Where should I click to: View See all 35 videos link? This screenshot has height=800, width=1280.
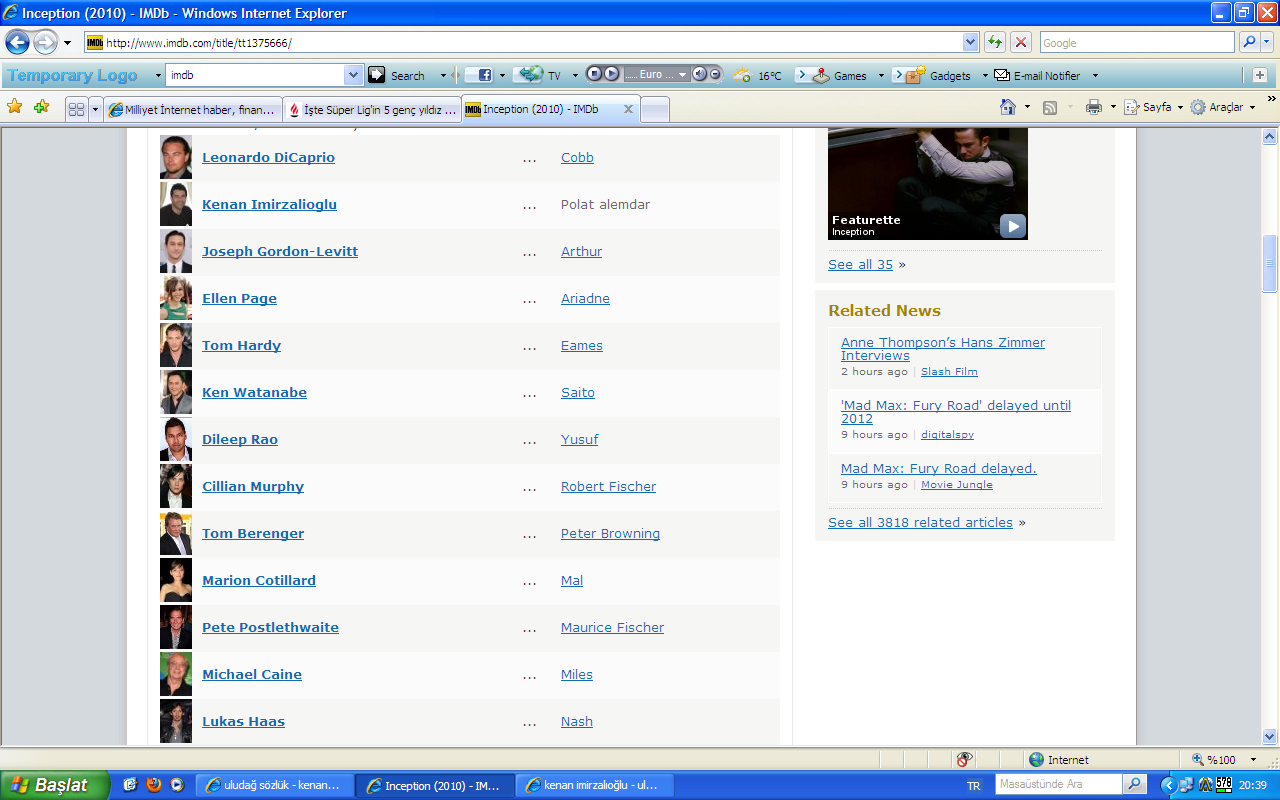tap(860, 264)
